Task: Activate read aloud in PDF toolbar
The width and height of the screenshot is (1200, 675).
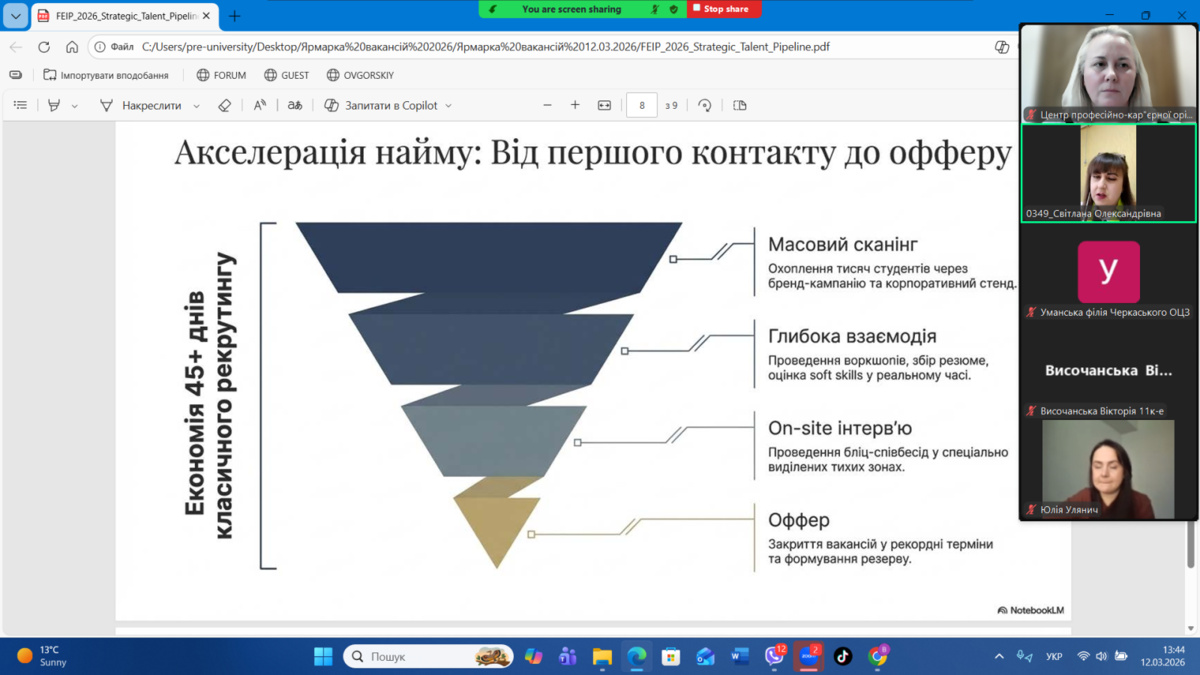Action: point(260,105)
